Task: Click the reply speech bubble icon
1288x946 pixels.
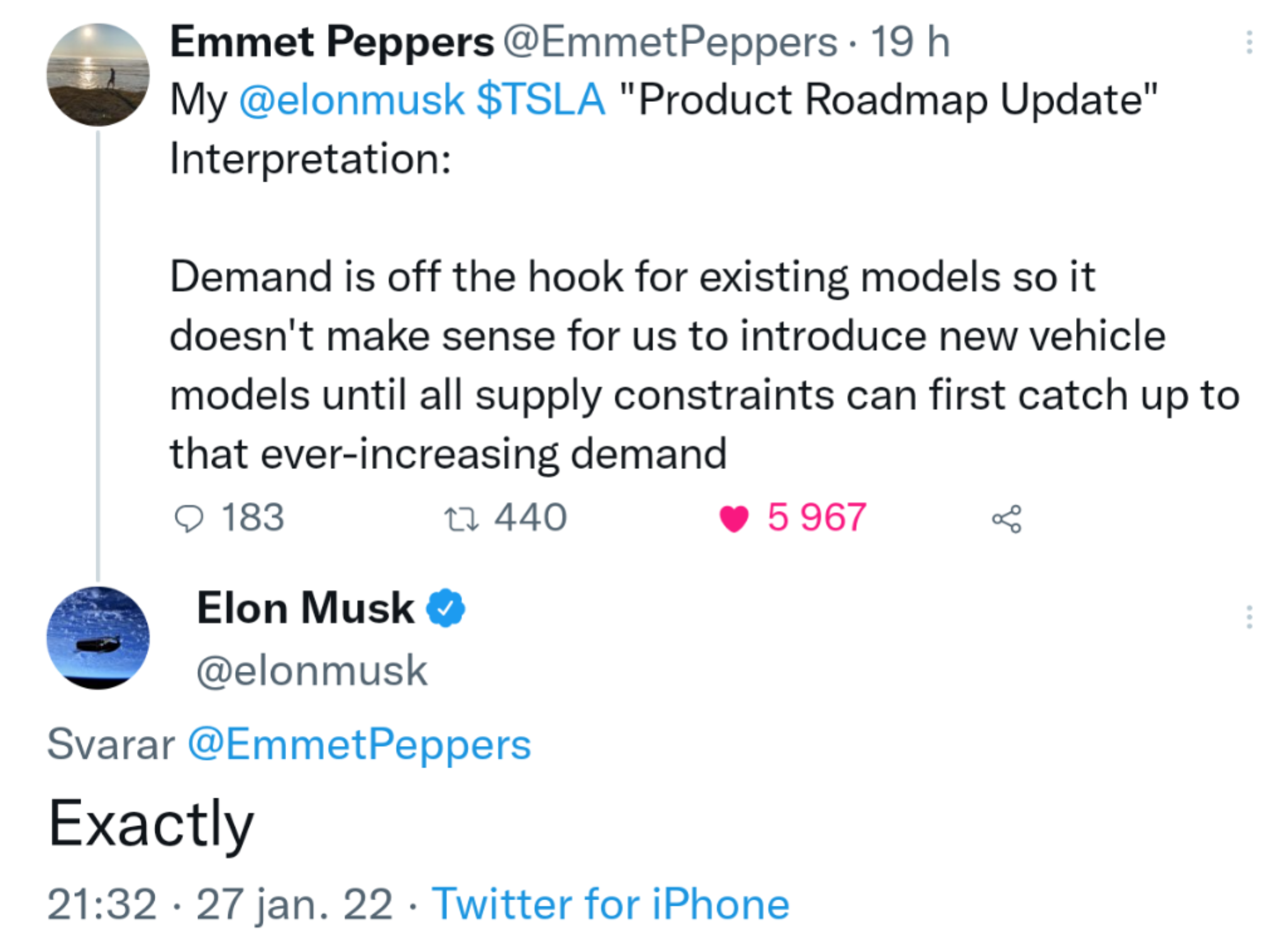Action: point(189,519)
